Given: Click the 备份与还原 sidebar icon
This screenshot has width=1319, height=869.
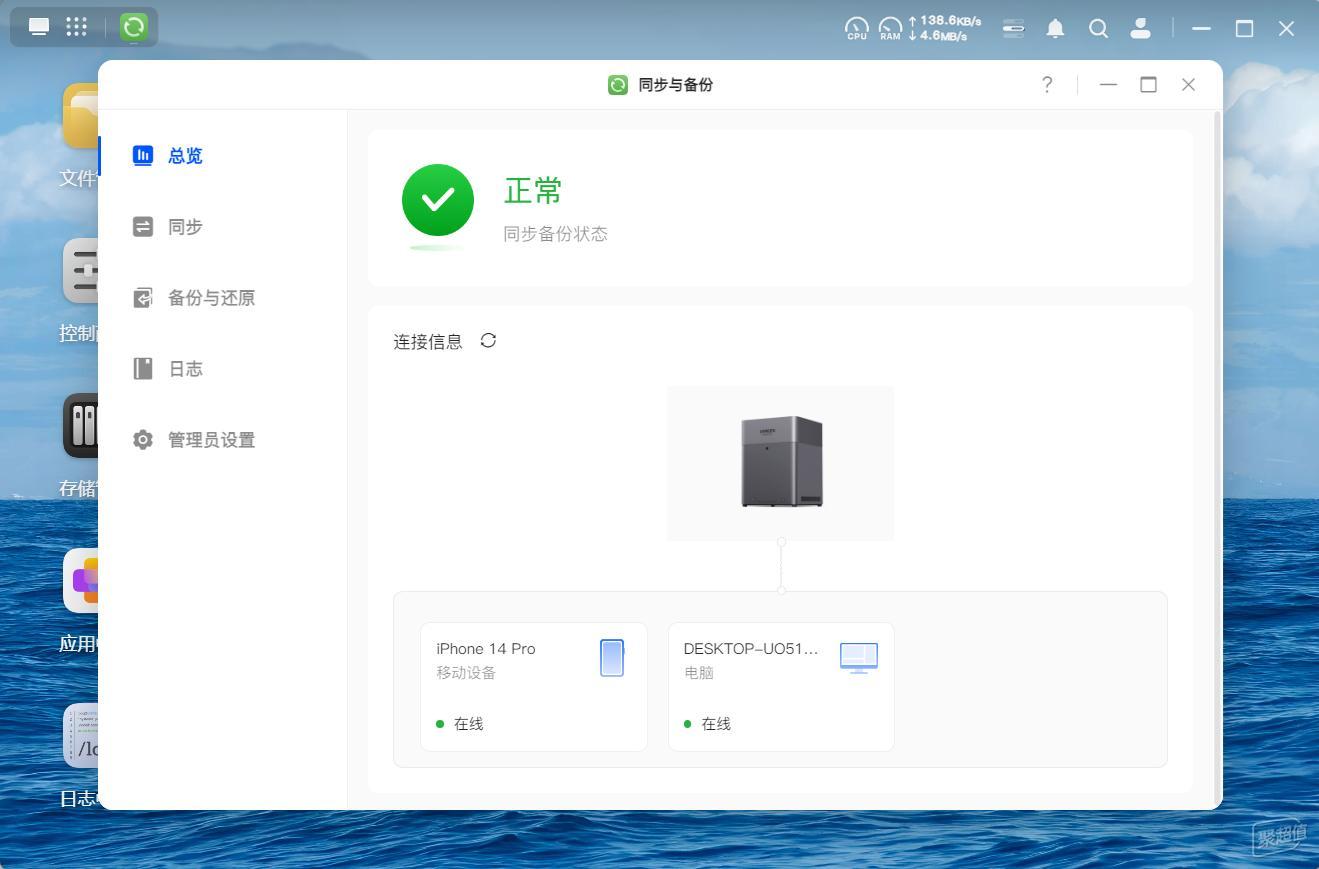Looking at the screenshot, I should (143, 298).
